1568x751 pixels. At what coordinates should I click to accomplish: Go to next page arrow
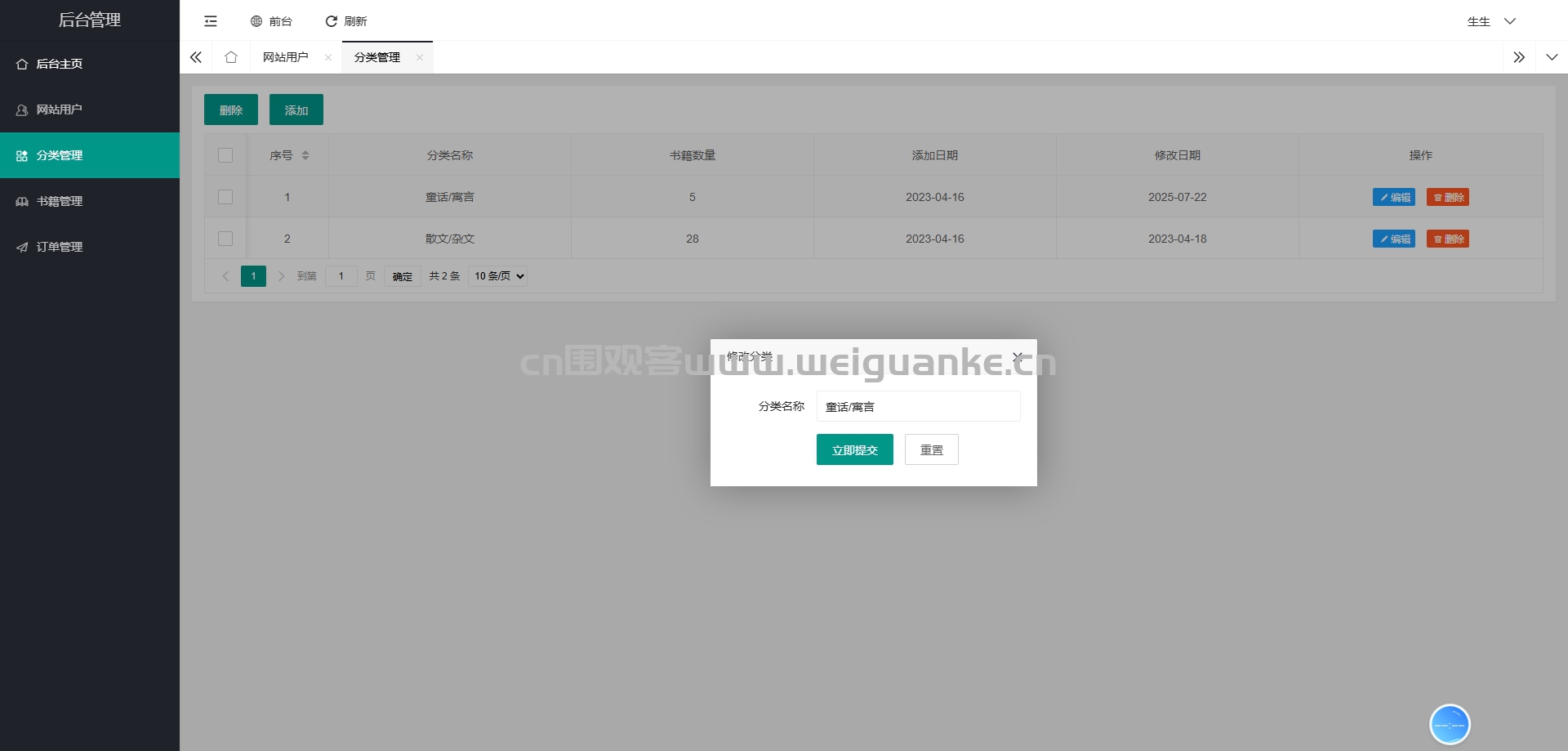[281, 276]
